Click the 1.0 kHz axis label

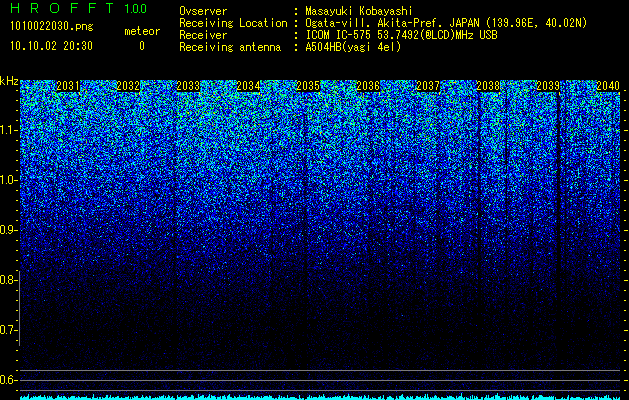point(8,180)
